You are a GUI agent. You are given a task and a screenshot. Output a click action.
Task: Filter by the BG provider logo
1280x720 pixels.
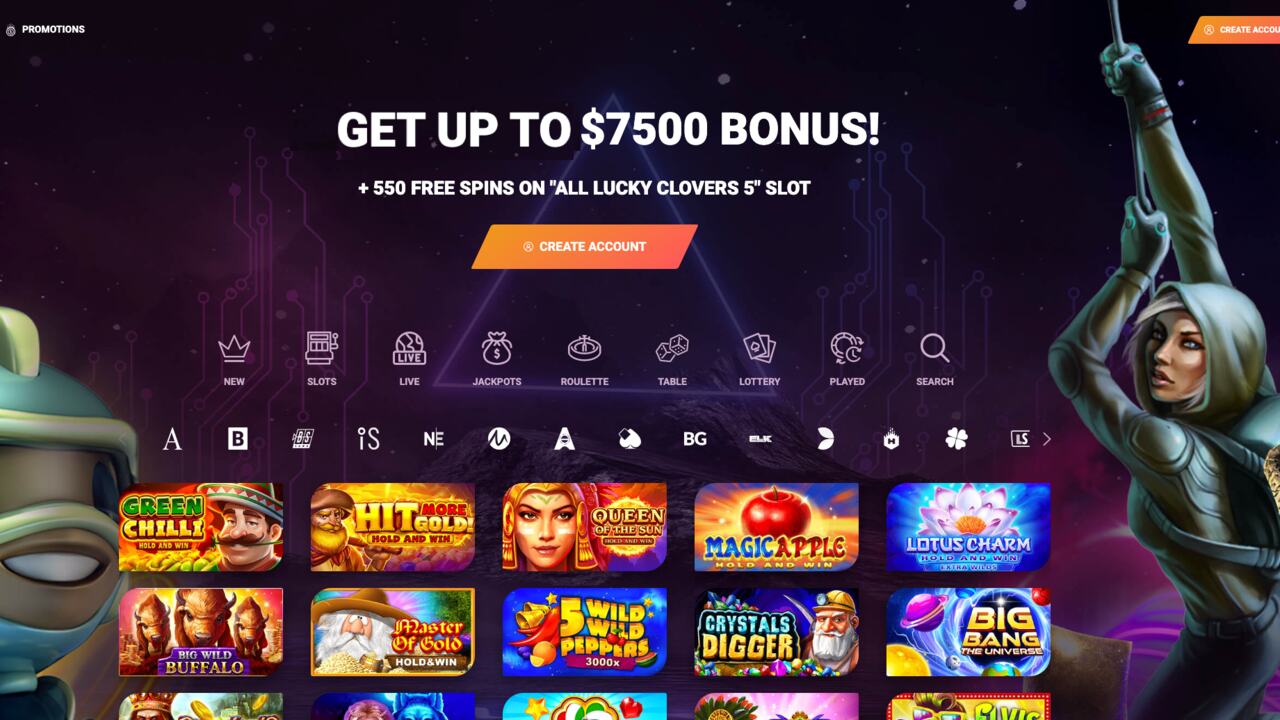(695, 439)
